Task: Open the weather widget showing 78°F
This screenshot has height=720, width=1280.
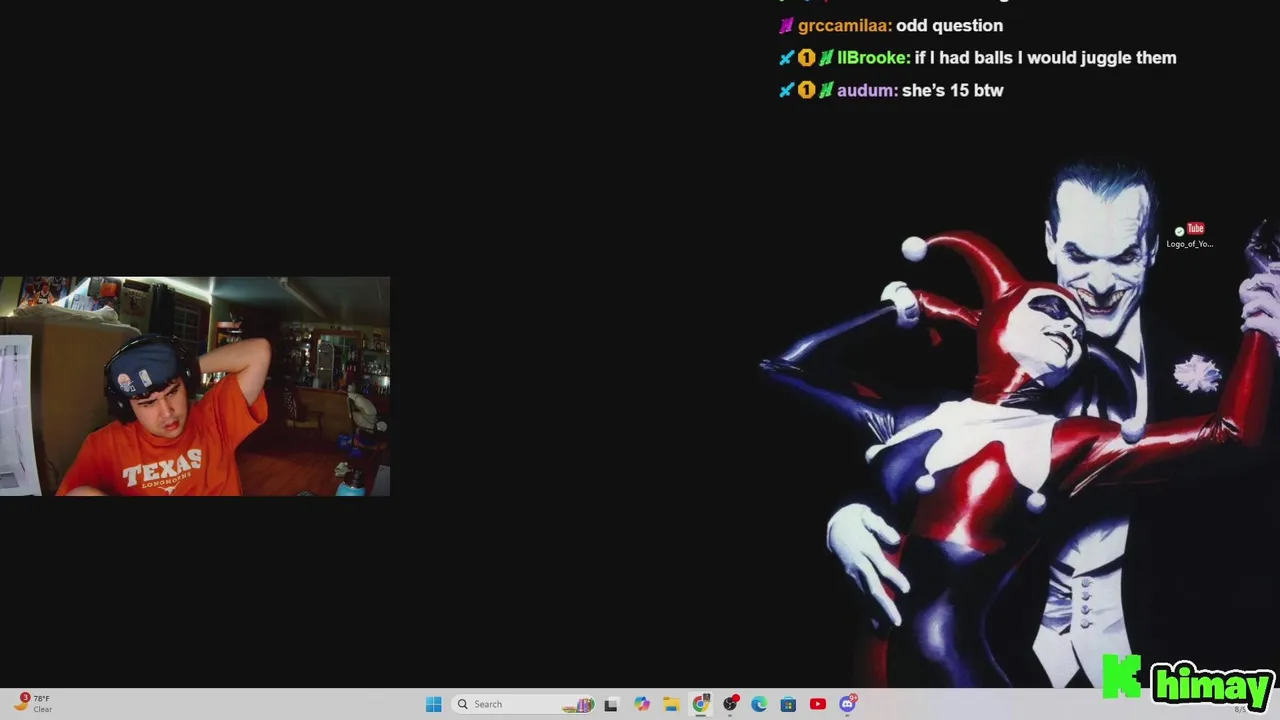Action: coord(33,704)
